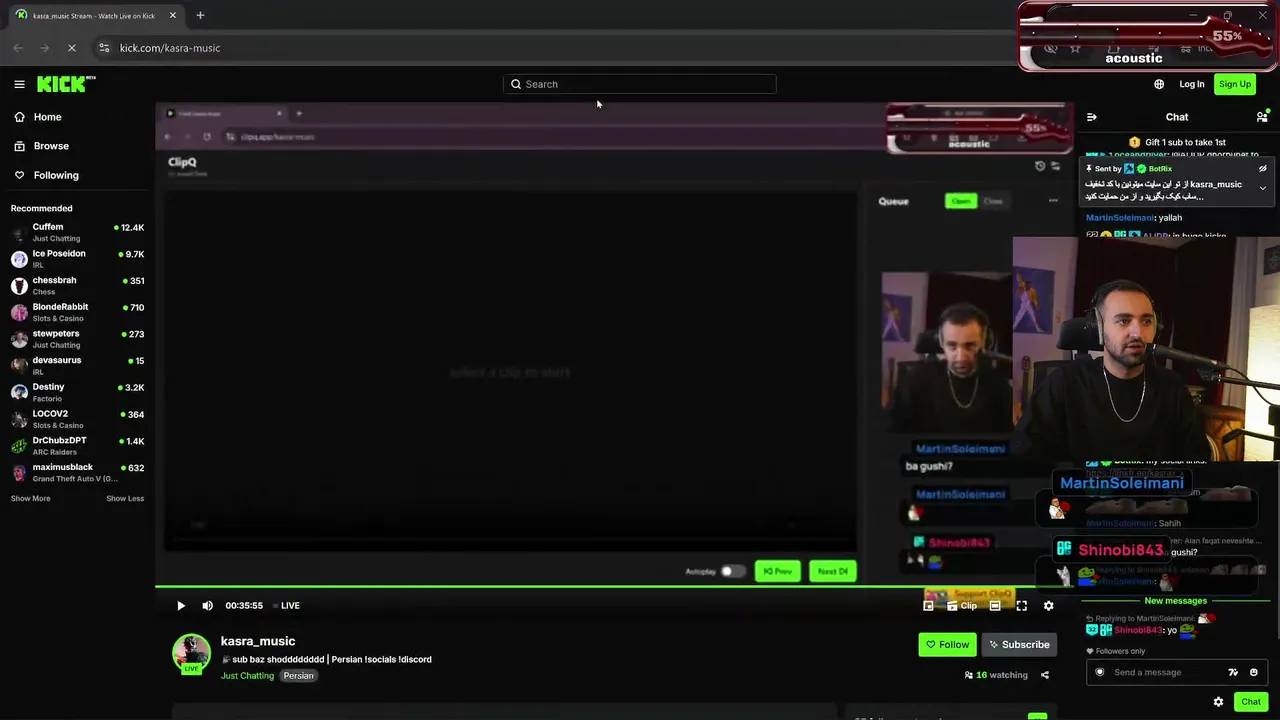Share the kasra_music channel

[x=1045, y=675]
